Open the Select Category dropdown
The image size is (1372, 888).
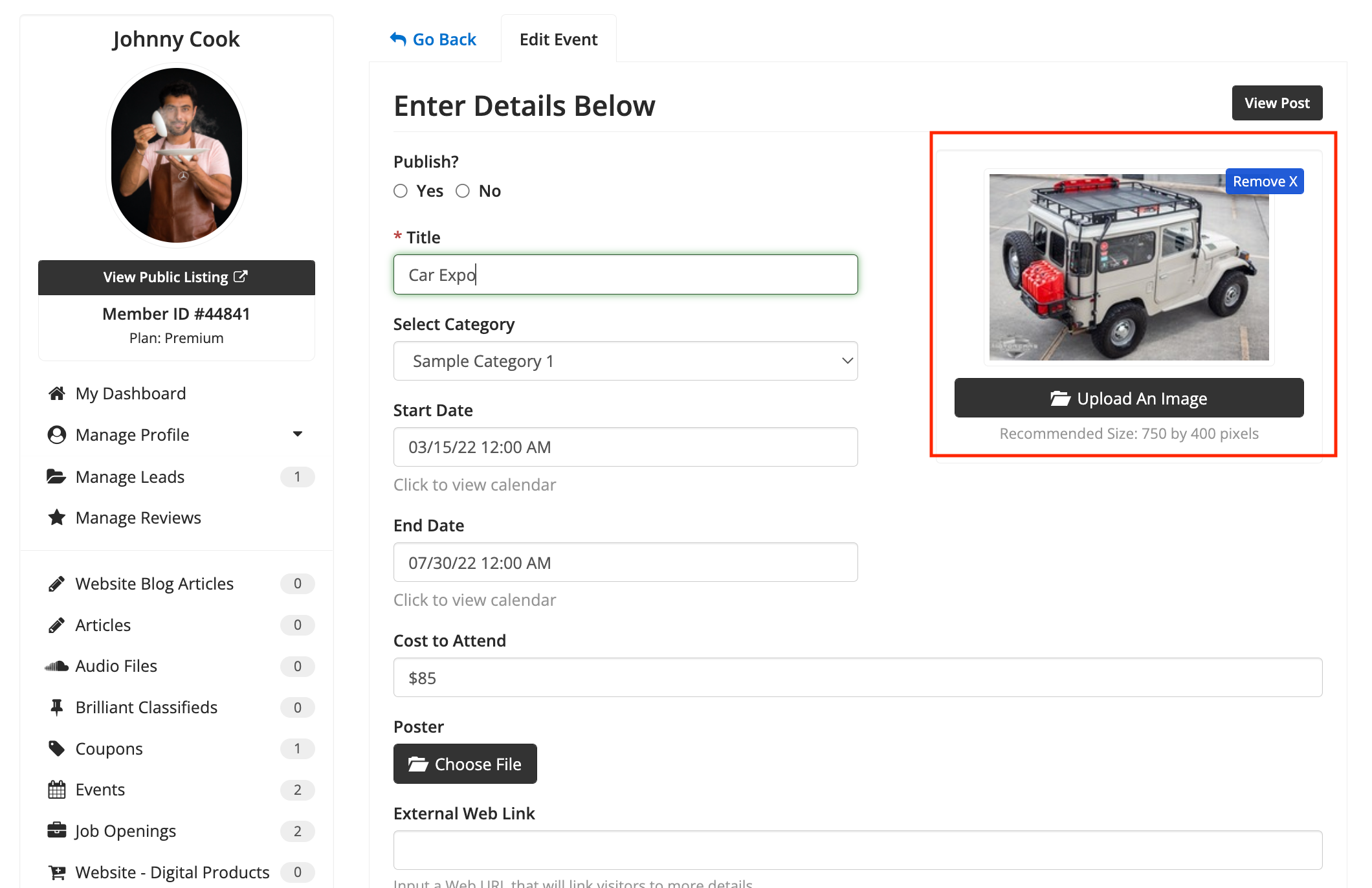(625, 361)
